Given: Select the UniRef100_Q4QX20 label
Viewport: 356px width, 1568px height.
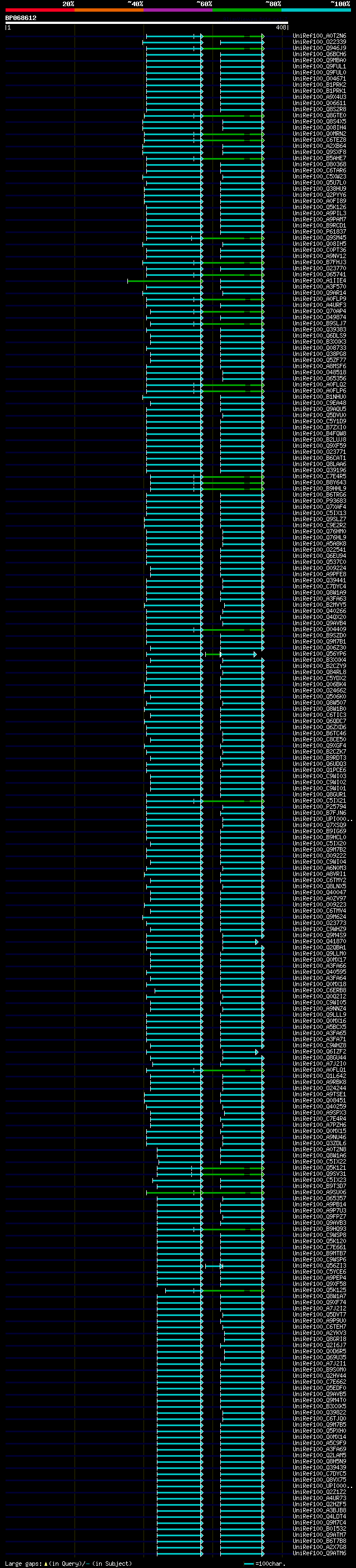Looking at the screenshot, I should click(x=319, y=617).
